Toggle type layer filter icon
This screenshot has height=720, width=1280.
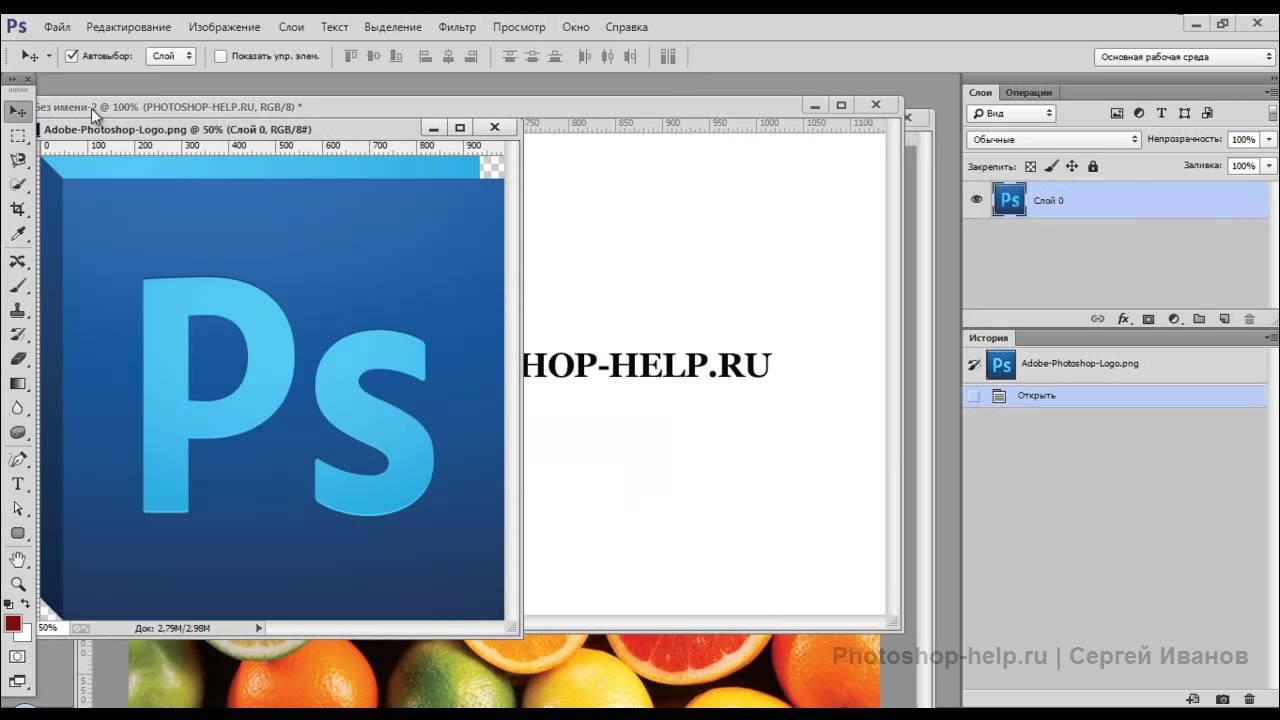(1161, 113)
